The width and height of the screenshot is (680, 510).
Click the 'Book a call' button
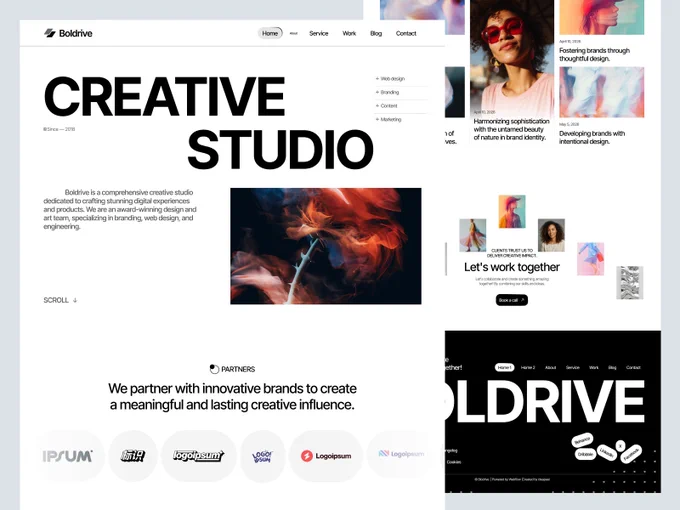point(512,300)
